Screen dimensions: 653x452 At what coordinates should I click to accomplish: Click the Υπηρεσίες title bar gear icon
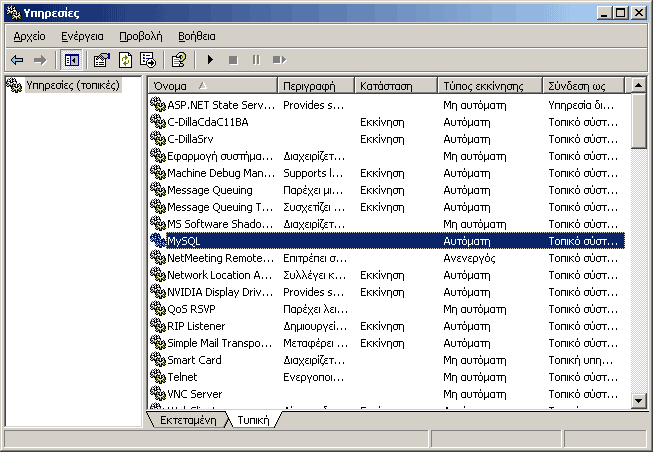pyautogui.click(x=14, y=13)
